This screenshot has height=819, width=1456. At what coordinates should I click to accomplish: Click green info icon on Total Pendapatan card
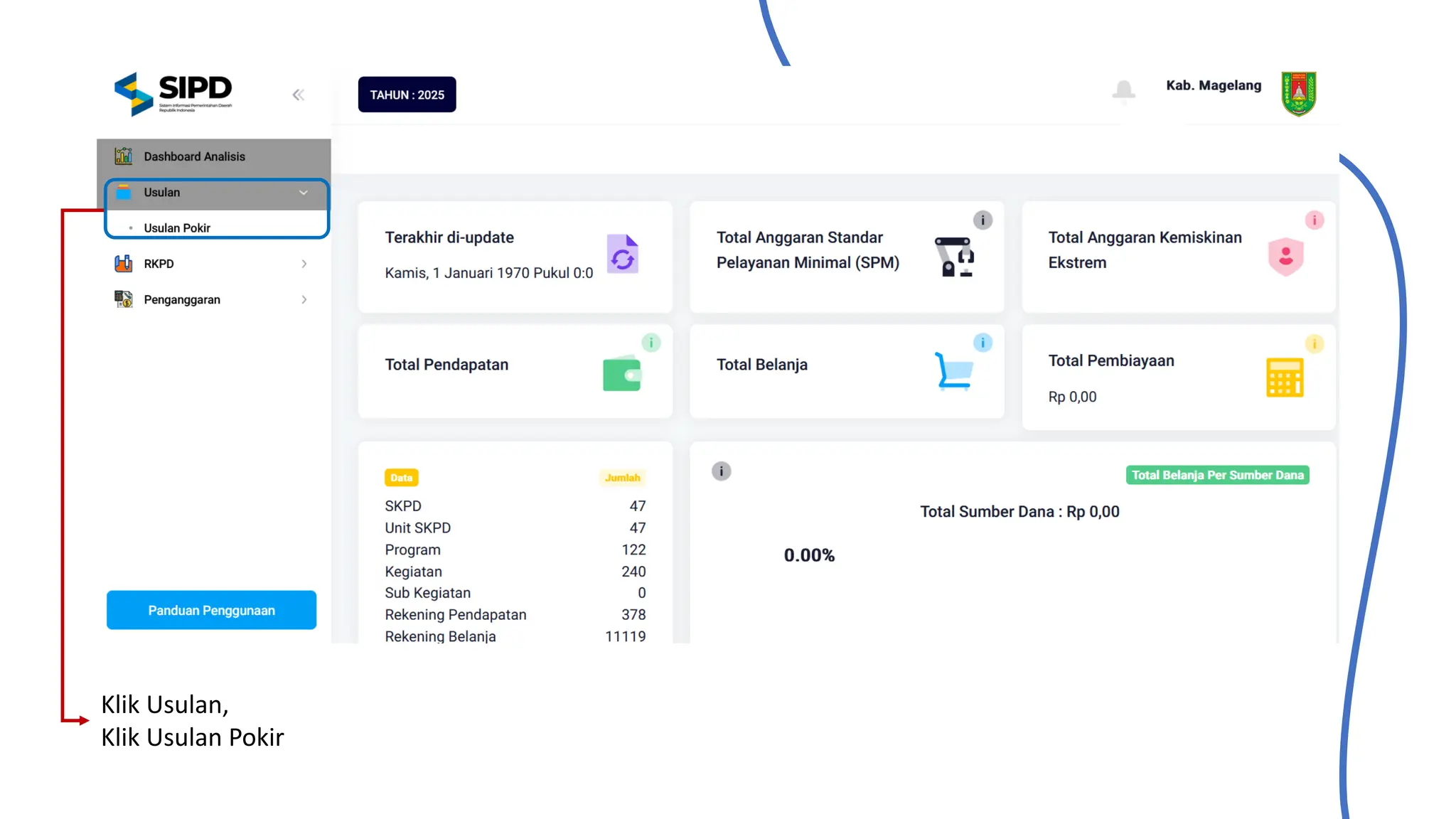coord(651,343)
